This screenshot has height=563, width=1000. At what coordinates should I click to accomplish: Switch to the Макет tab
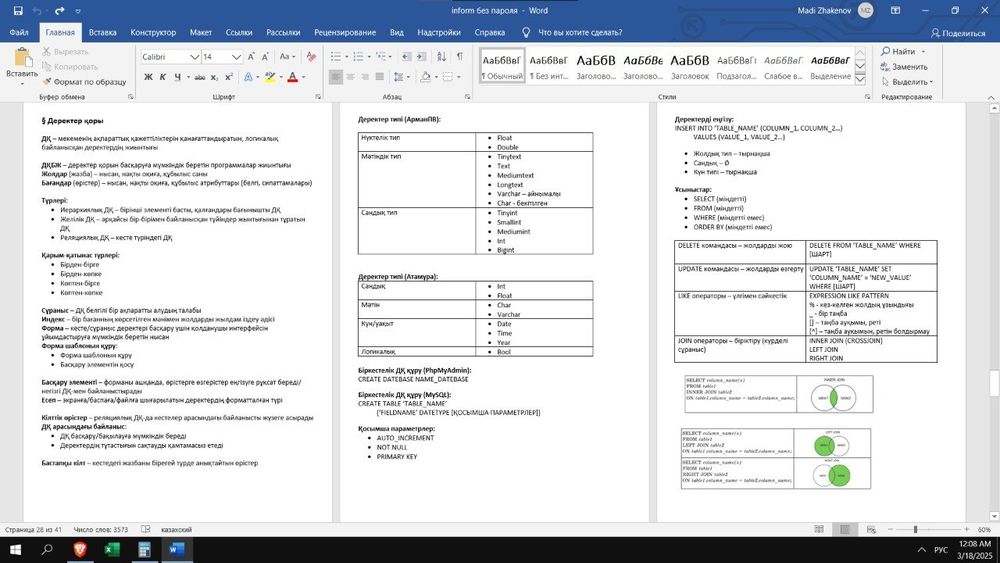click(201, 32)
